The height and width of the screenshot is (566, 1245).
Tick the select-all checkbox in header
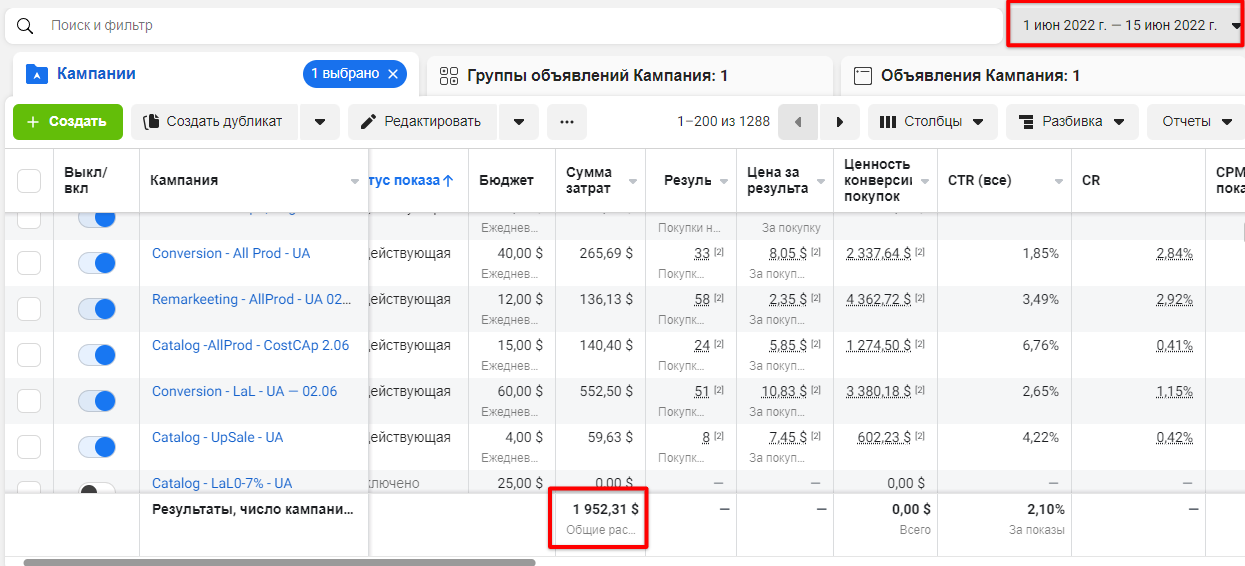(29, 181)
